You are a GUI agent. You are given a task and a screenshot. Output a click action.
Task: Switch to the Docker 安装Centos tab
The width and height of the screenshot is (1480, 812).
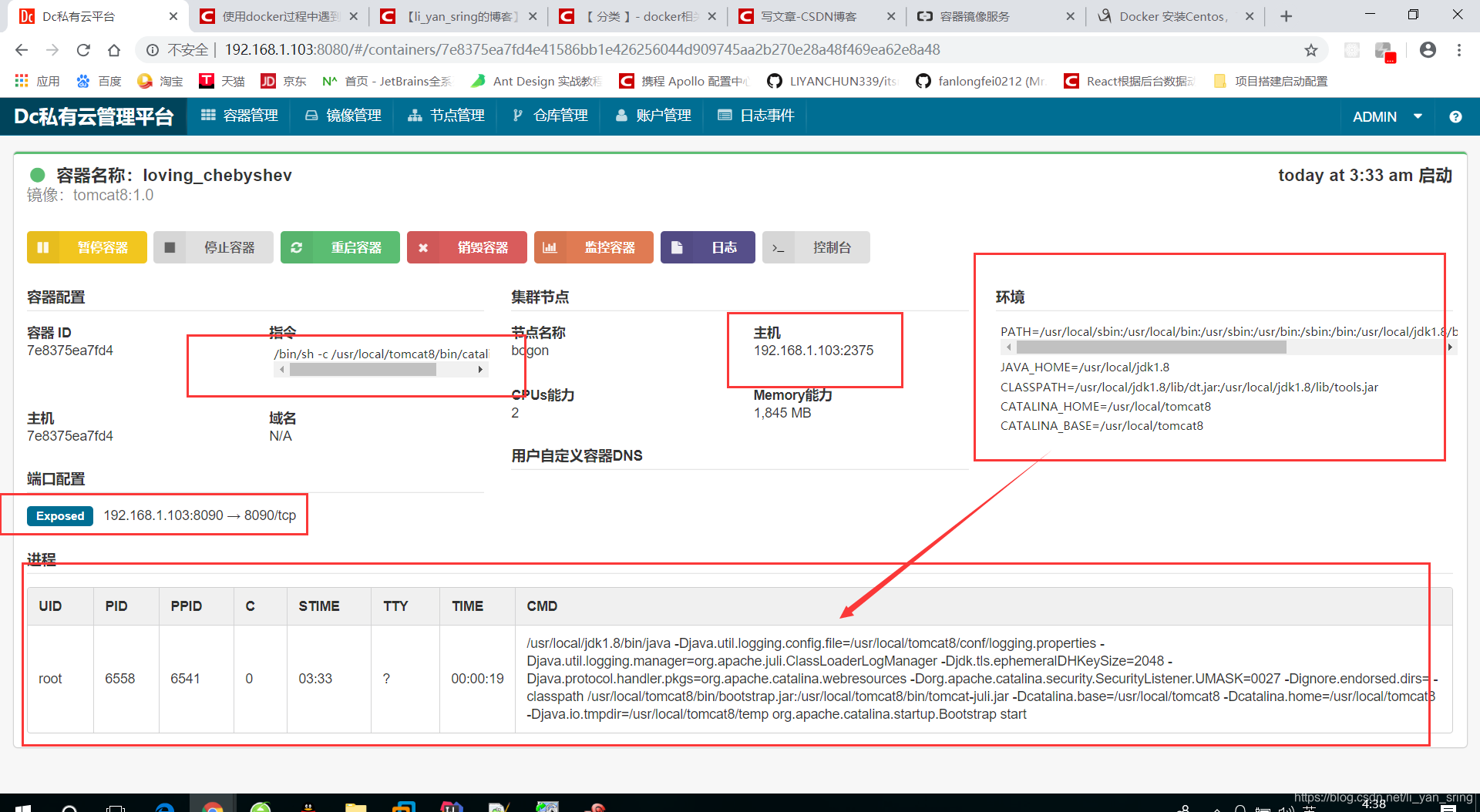(1174, 16)
